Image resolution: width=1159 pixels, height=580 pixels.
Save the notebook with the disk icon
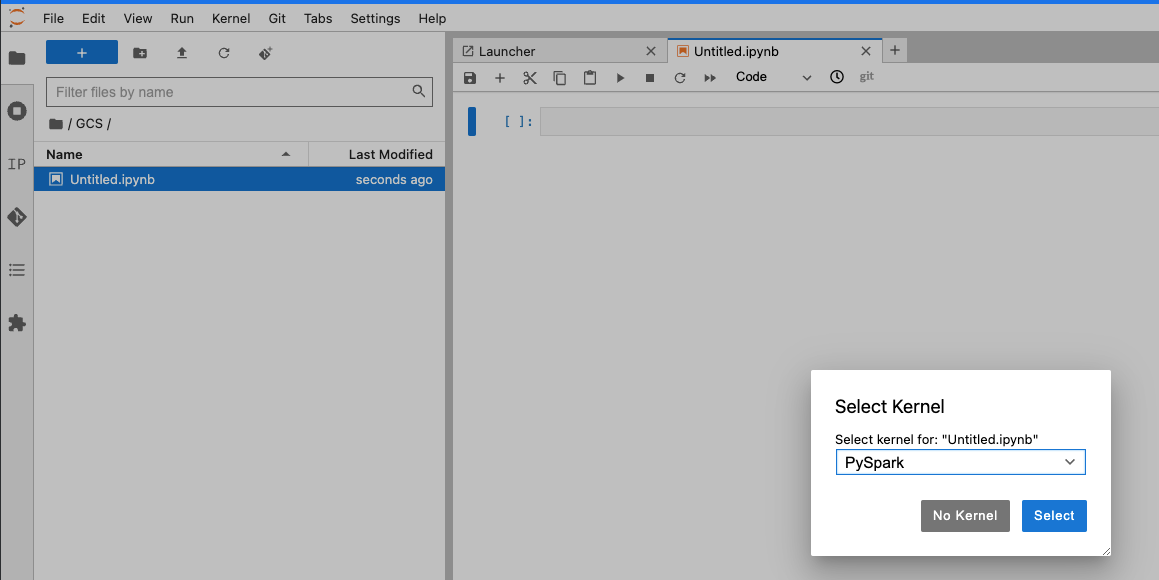click(471, 78)
